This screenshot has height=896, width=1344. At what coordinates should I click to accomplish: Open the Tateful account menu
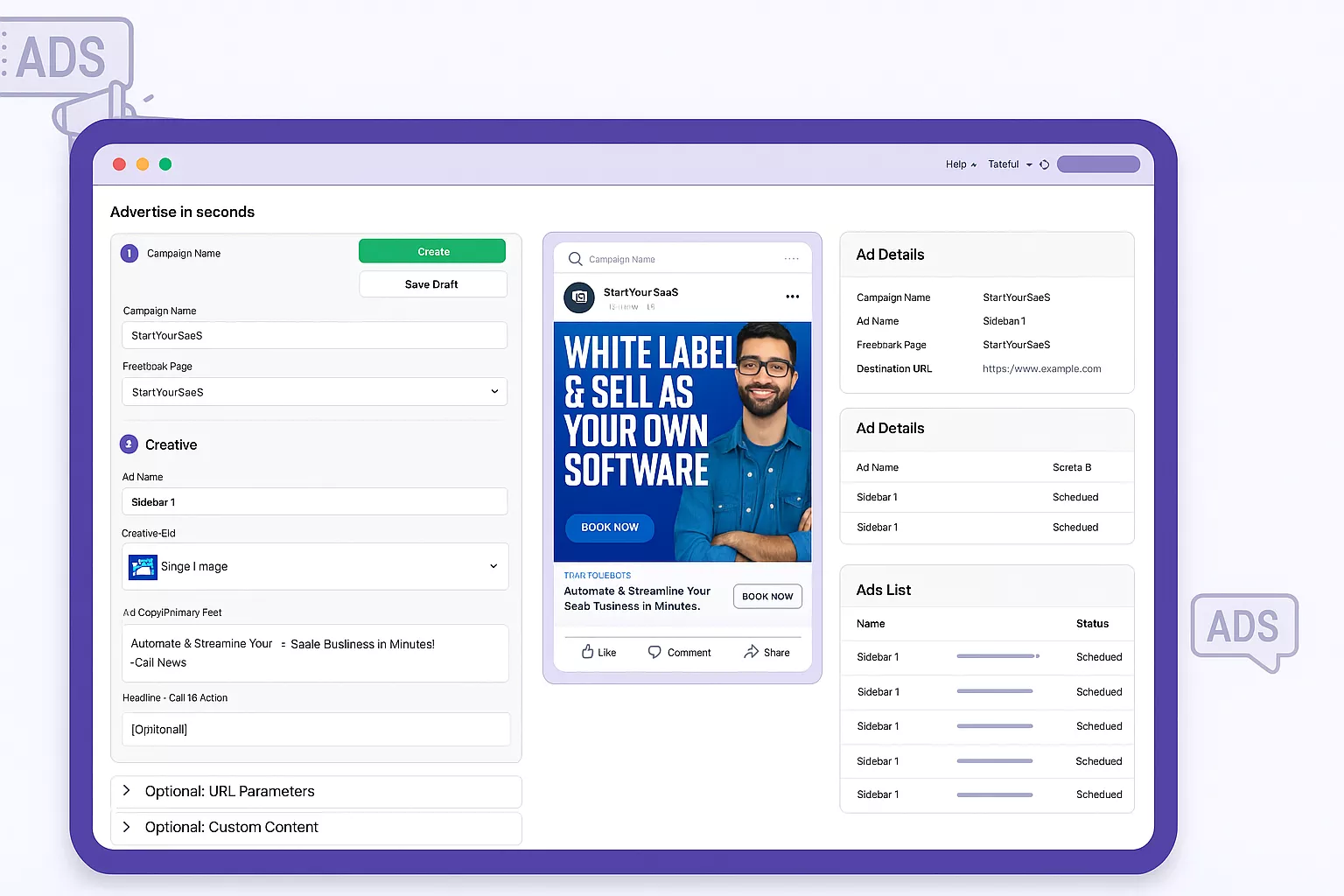[1010, 164]
